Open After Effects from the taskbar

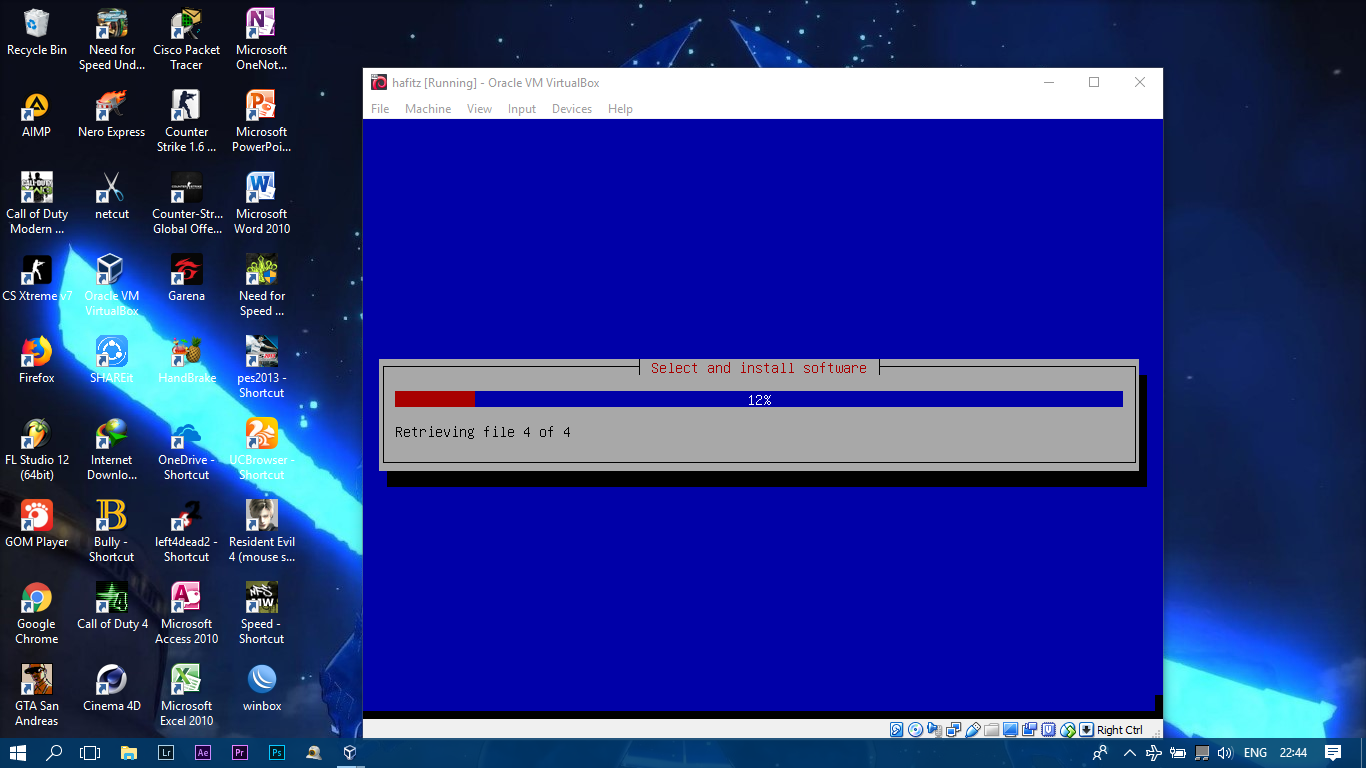(x=202, y=753)
